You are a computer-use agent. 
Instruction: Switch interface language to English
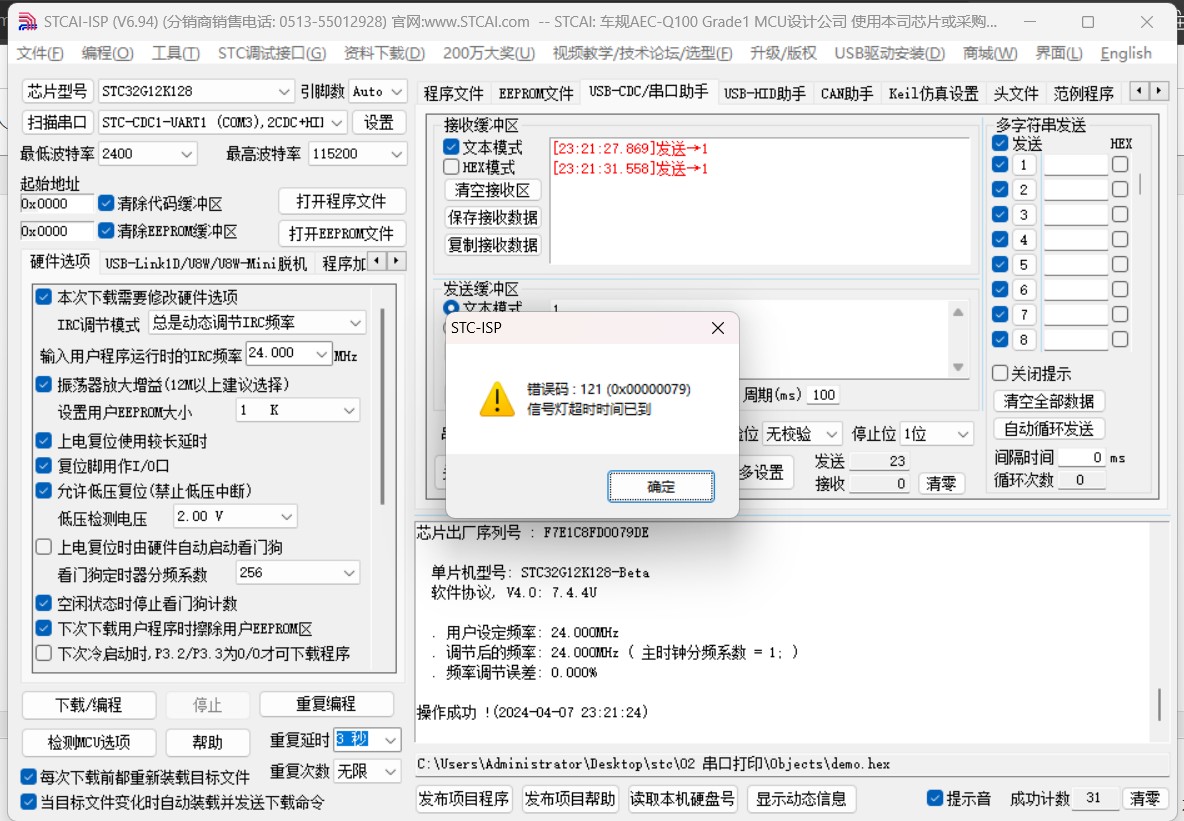1126,54
